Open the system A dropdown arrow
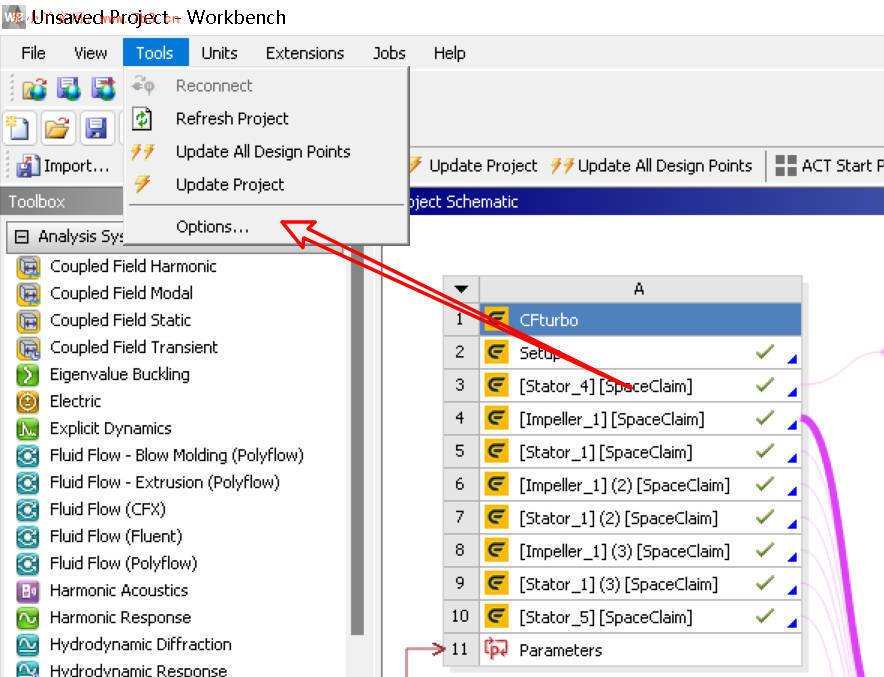The height and width of the screenshot is (677, 884). pos(460,289)
